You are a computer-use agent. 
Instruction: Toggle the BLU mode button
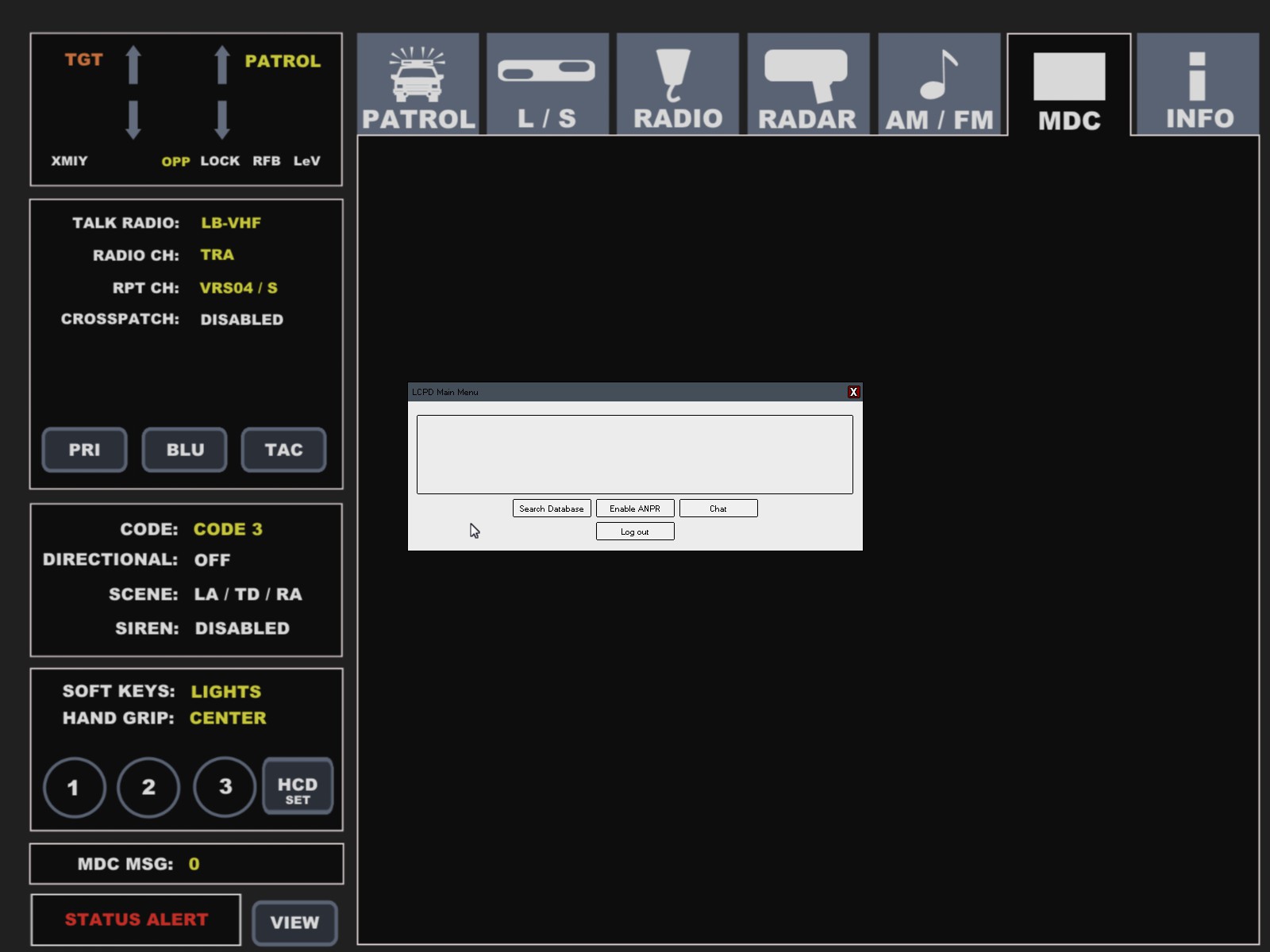click(185, 450)
